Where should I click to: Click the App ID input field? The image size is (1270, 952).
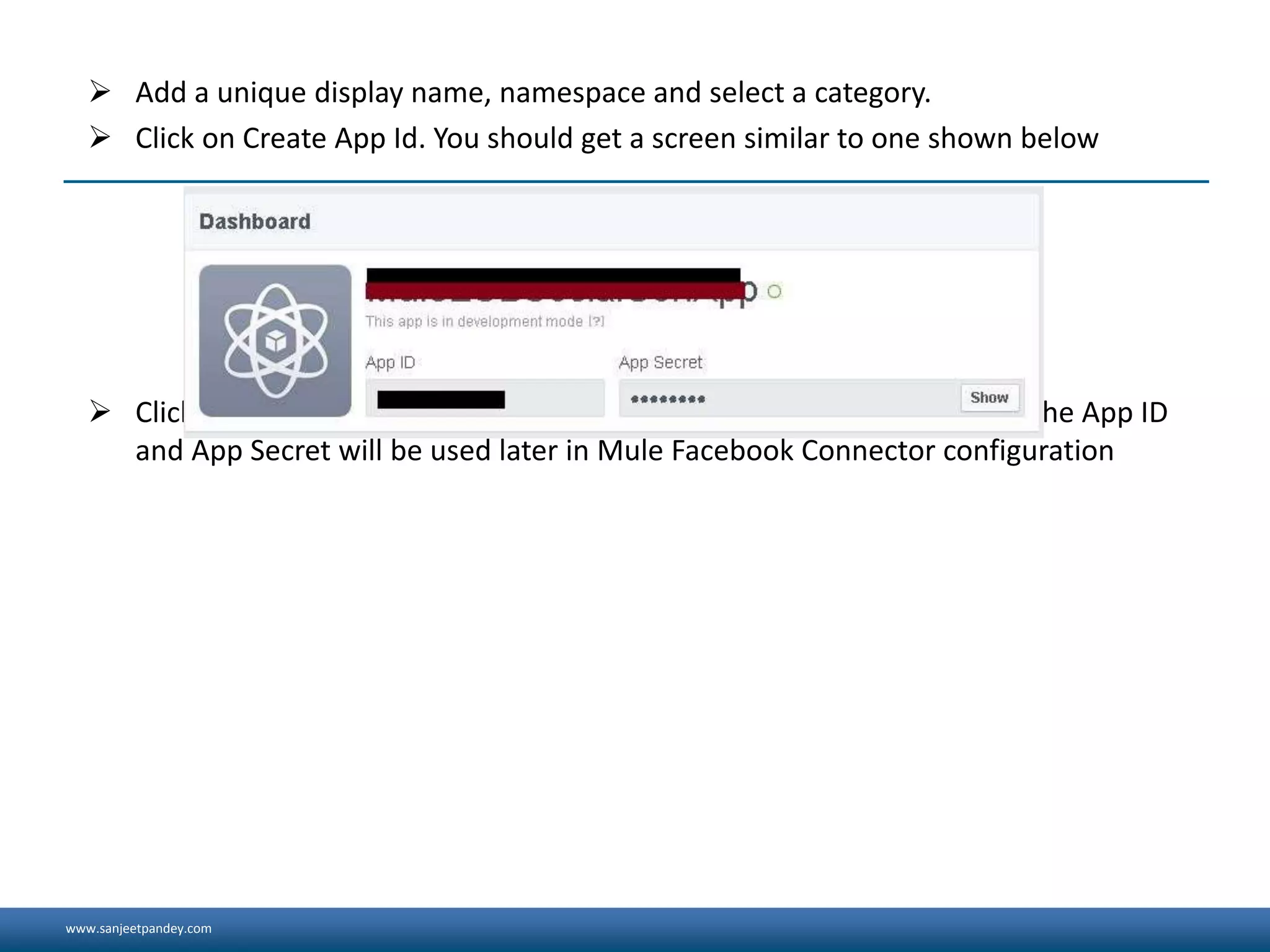(485, 399)
